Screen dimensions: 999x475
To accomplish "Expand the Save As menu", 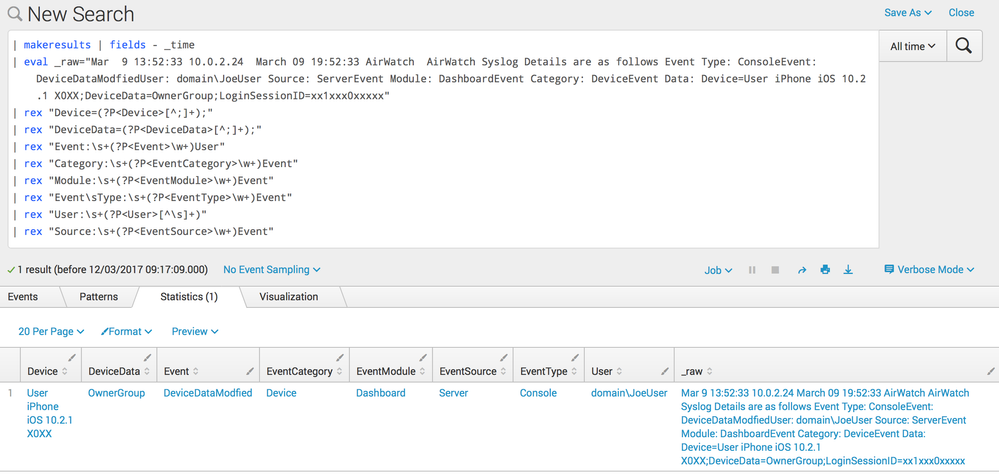I will coord(907,13).
